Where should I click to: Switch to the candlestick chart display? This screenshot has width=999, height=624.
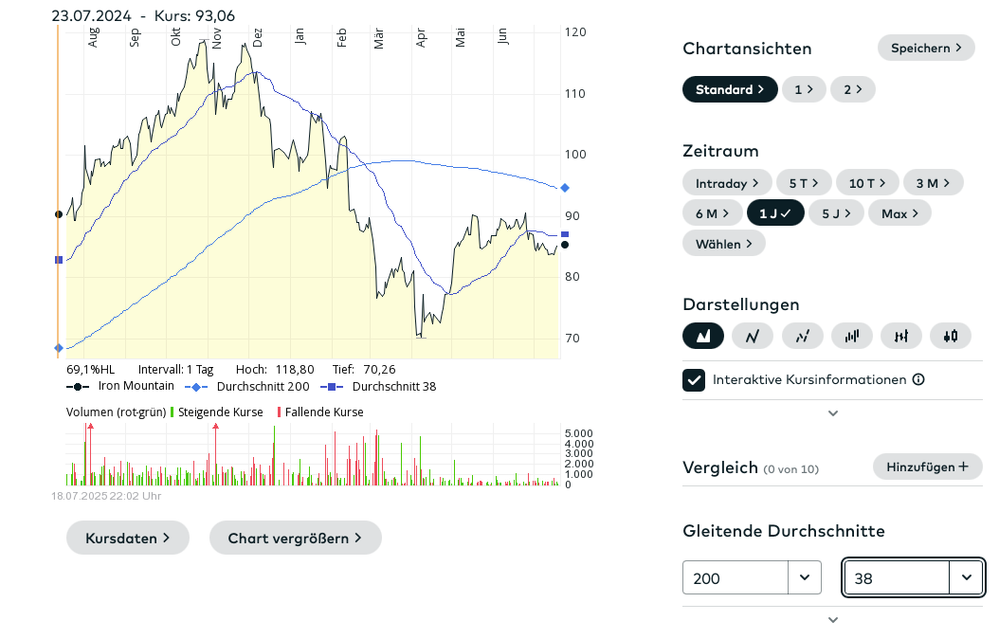coord(950,336)
